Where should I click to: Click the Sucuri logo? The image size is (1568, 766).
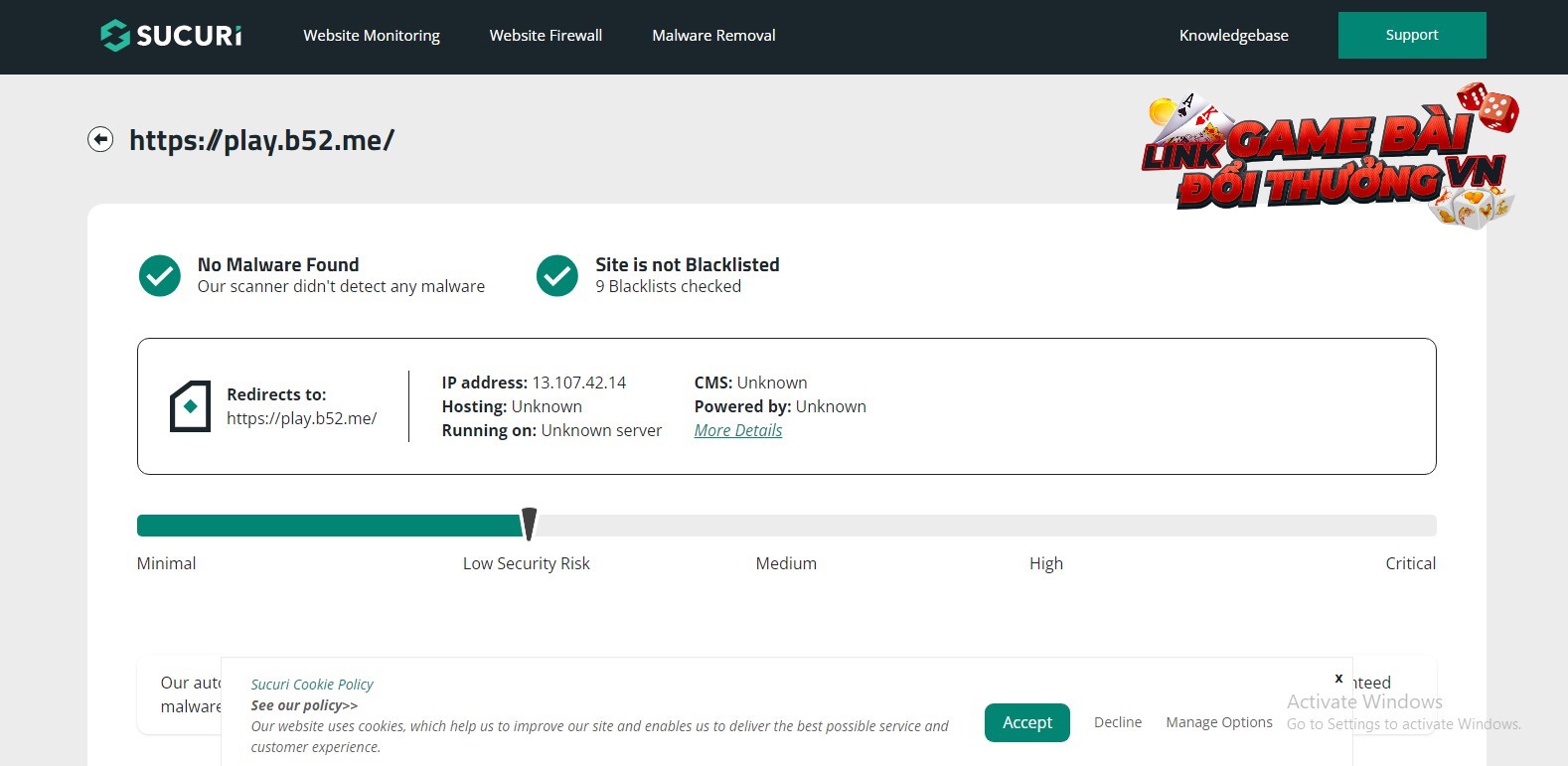(171, 35)
